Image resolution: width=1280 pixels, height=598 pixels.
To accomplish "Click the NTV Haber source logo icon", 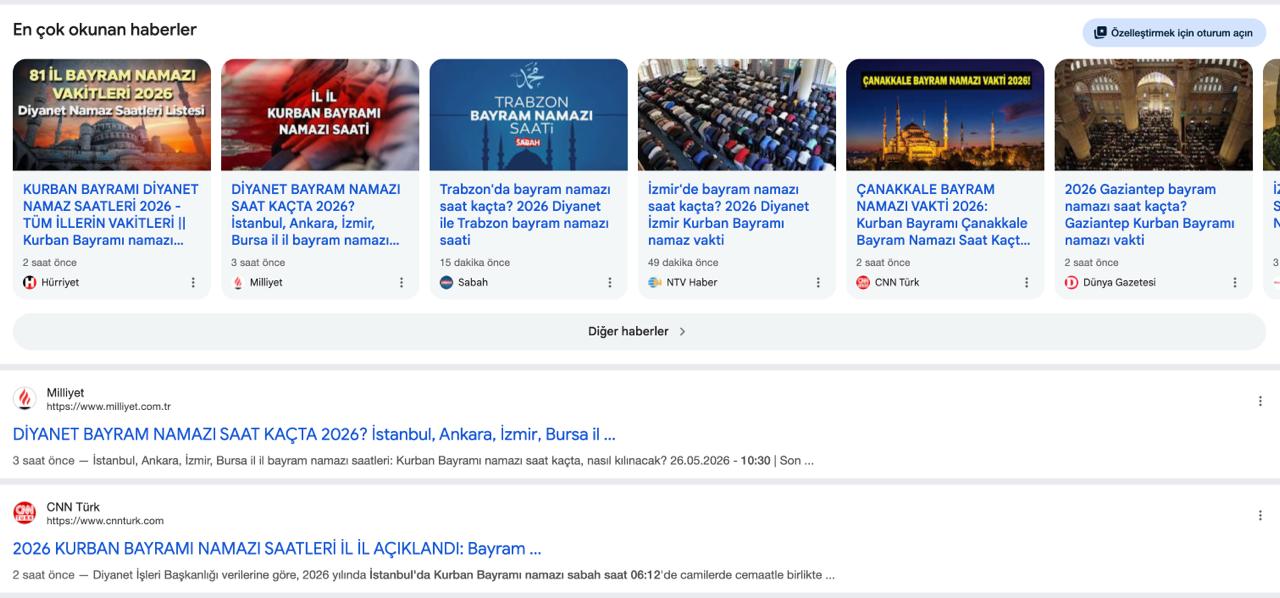I will point(655,283).
